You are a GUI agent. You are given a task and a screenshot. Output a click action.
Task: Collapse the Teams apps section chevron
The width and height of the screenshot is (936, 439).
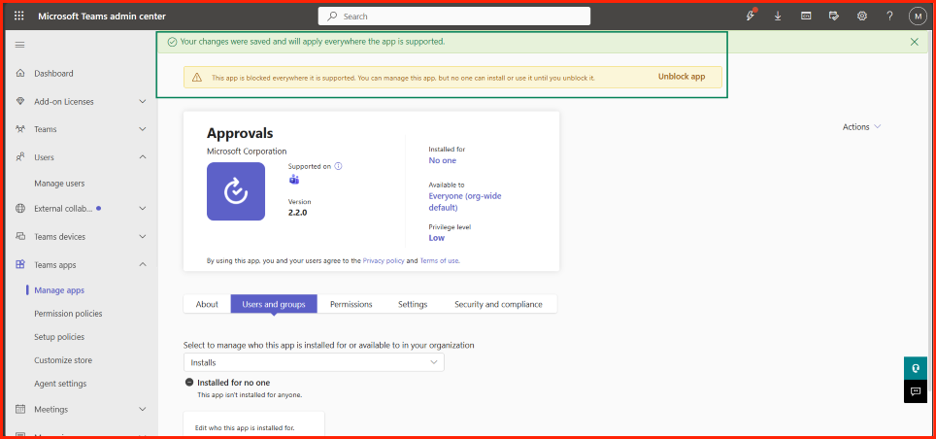(x=143, y=264)
